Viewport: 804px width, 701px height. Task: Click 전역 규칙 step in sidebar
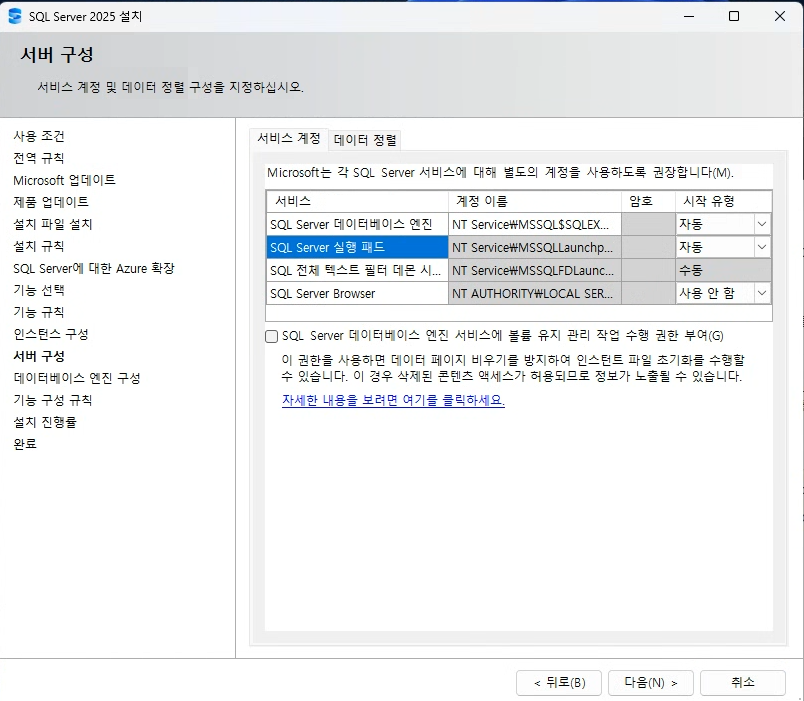point(39,158)
